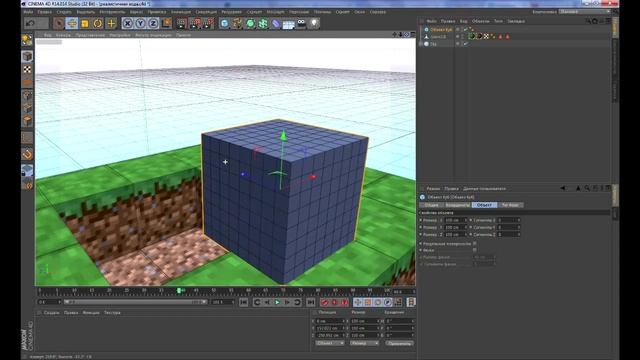Select the Live Selection tool
This screenshot has width=640, height=360.
tap(58, 23)
